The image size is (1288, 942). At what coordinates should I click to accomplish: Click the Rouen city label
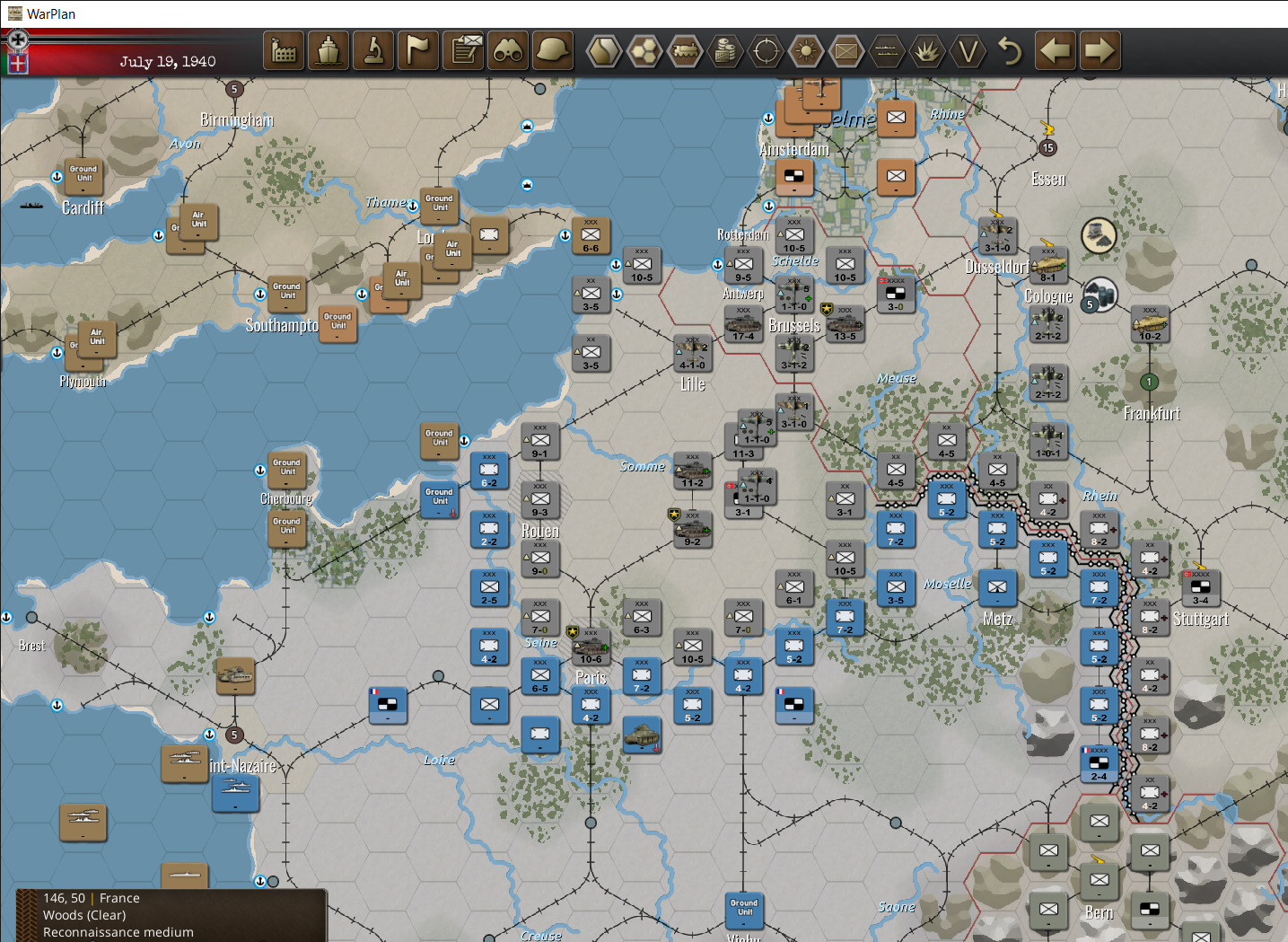[540, 531]
